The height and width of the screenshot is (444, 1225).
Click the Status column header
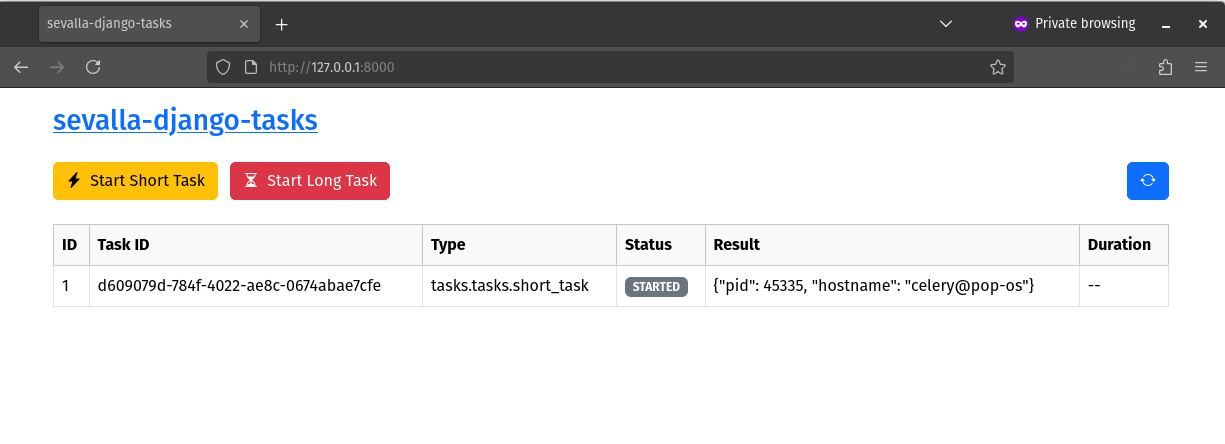pos(661,245)
